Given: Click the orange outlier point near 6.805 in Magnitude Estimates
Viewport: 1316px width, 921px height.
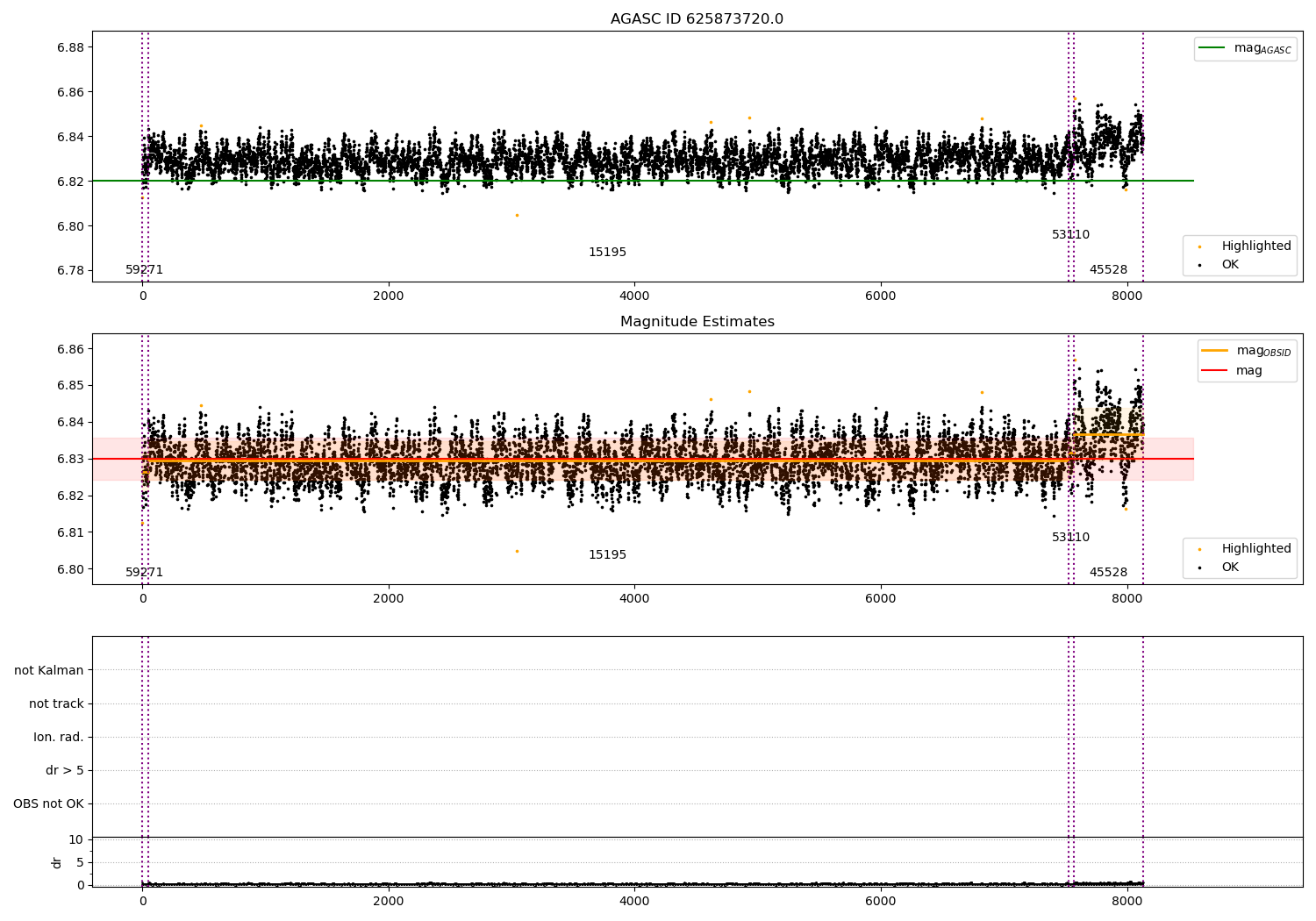Looking at the screenshot, I should tap(517, 551).
